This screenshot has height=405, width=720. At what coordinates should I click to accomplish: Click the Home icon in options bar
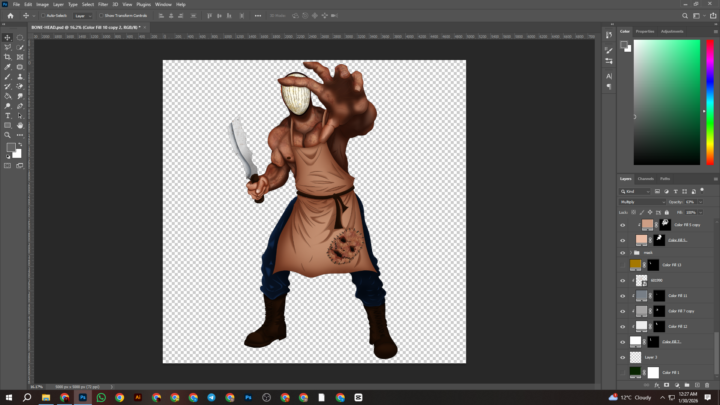pos(11,16)
